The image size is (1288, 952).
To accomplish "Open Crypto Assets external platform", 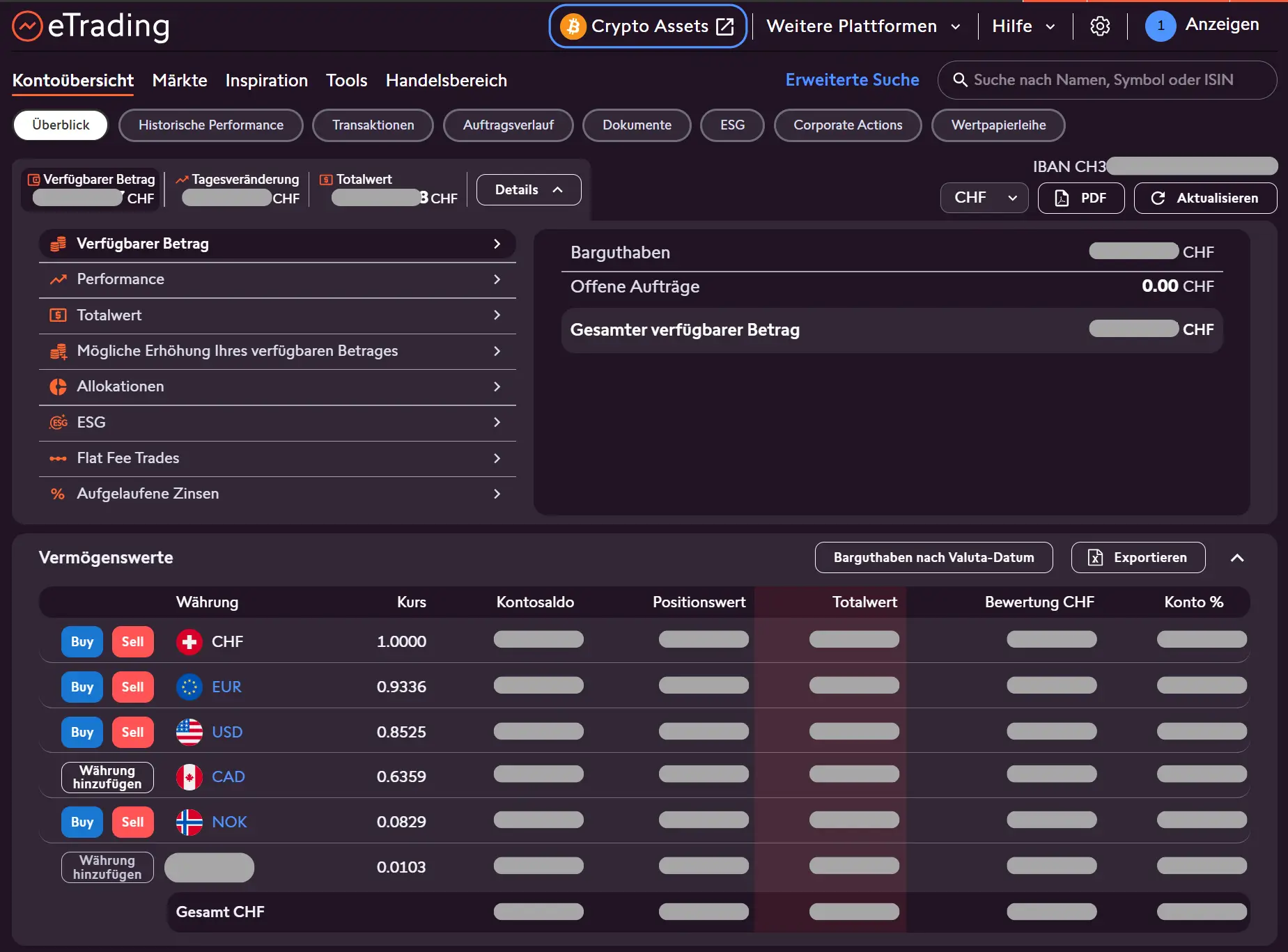I will click(648, 26).
